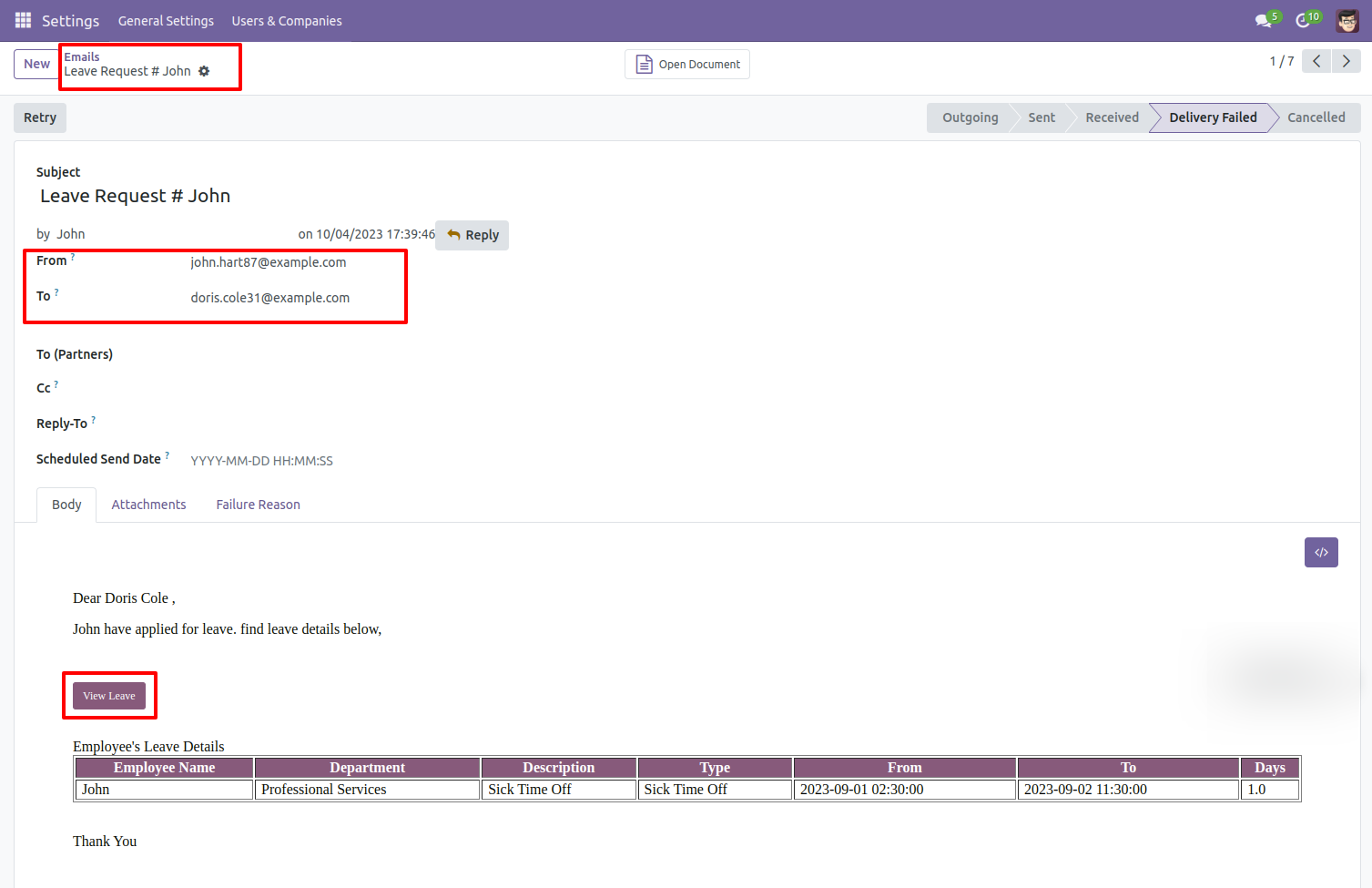Select the Cancelled status stage
The height and width of the screenshot is (888, 1372).
coord(1316,117)
